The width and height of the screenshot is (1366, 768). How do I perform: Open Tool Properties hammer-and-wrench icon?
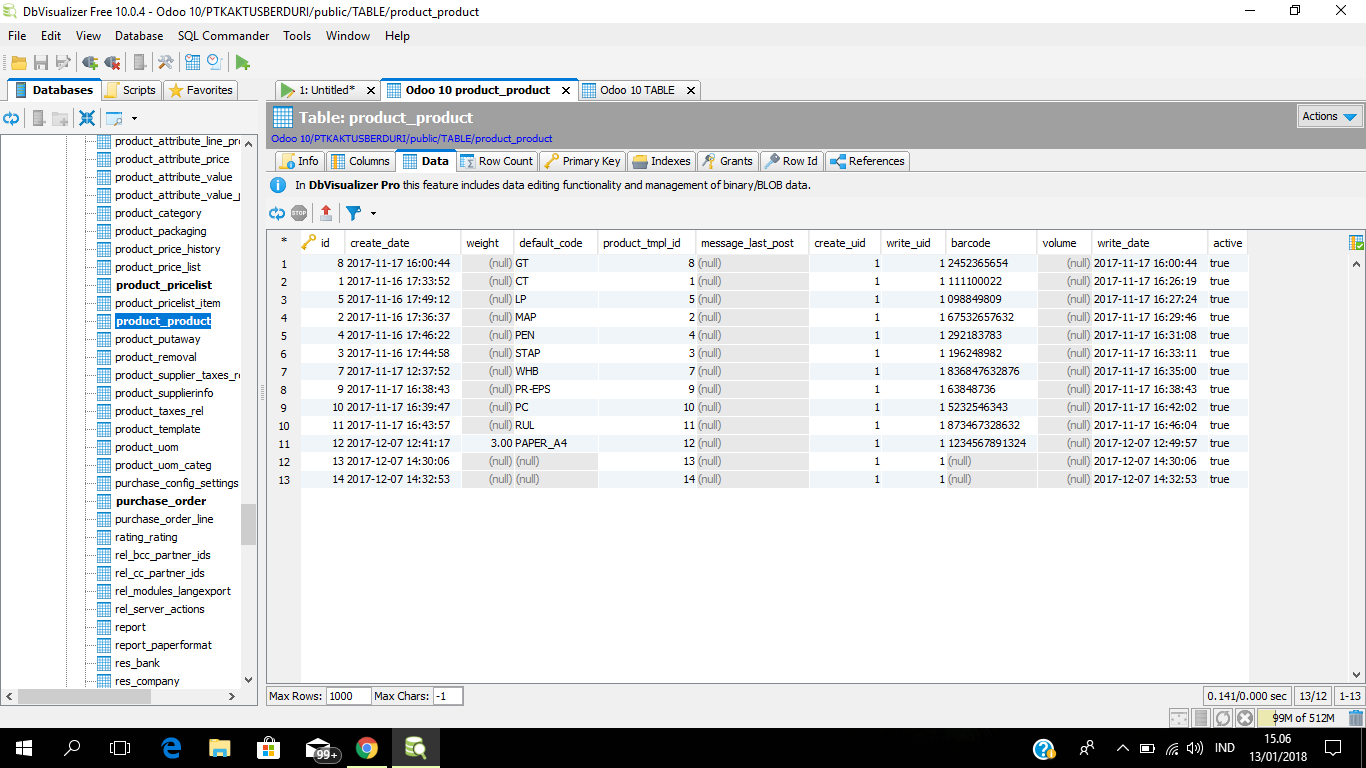tap(166, 62)
